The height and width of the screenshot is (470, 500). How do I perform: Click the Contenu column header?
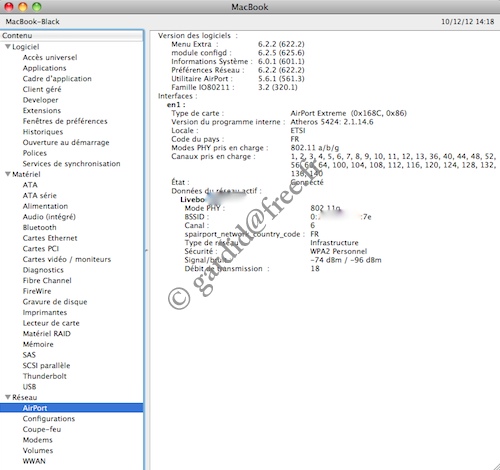pyautogui.click(x=71, y=36)
